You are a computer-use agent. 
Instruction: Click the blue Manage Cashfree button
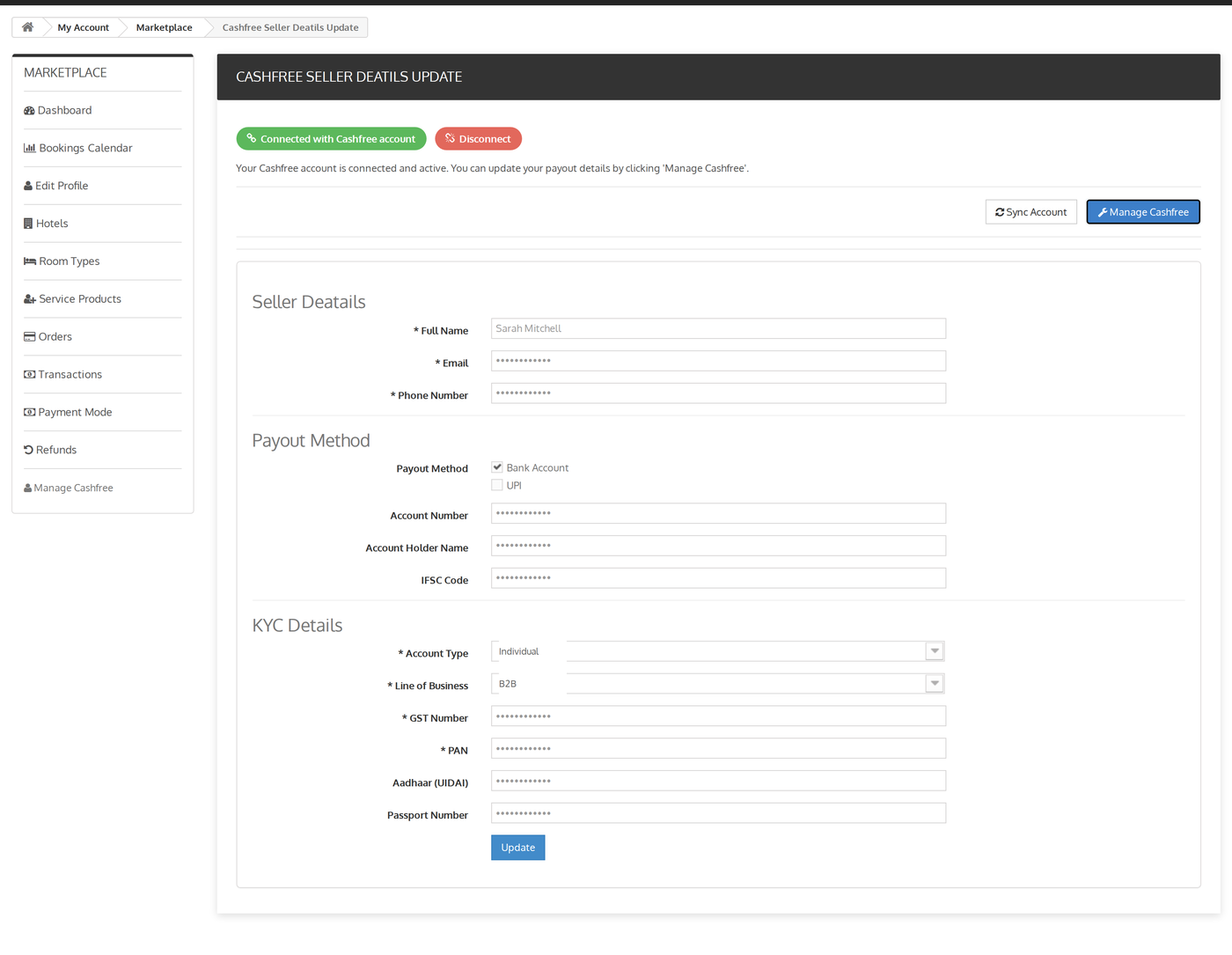[x=1143, y=212]
